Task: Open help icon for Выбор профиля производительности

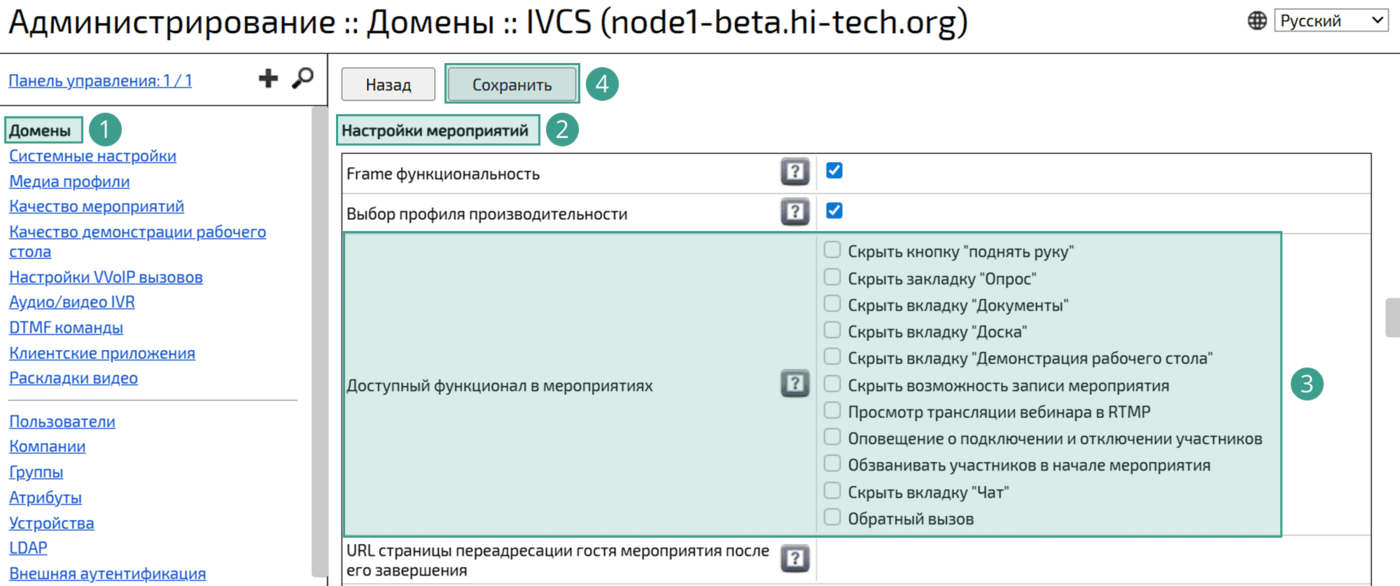Action: click(794, 212)
